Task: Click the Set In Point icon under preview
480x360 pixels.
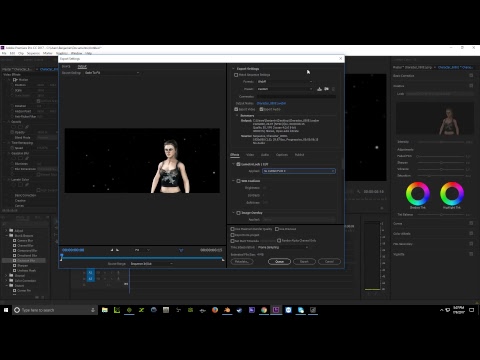Action: [x=112, y=250]
